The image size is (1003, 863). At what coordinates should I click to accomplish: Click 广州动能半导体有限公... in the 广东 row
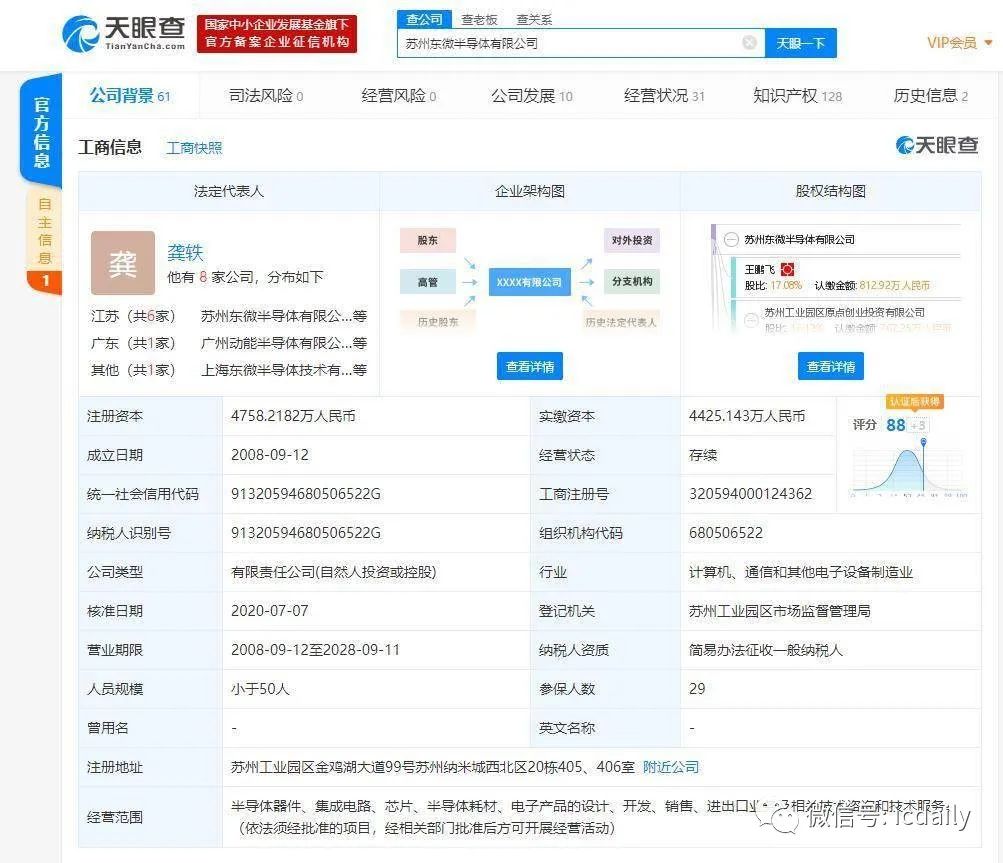click(x=284, y=343)
